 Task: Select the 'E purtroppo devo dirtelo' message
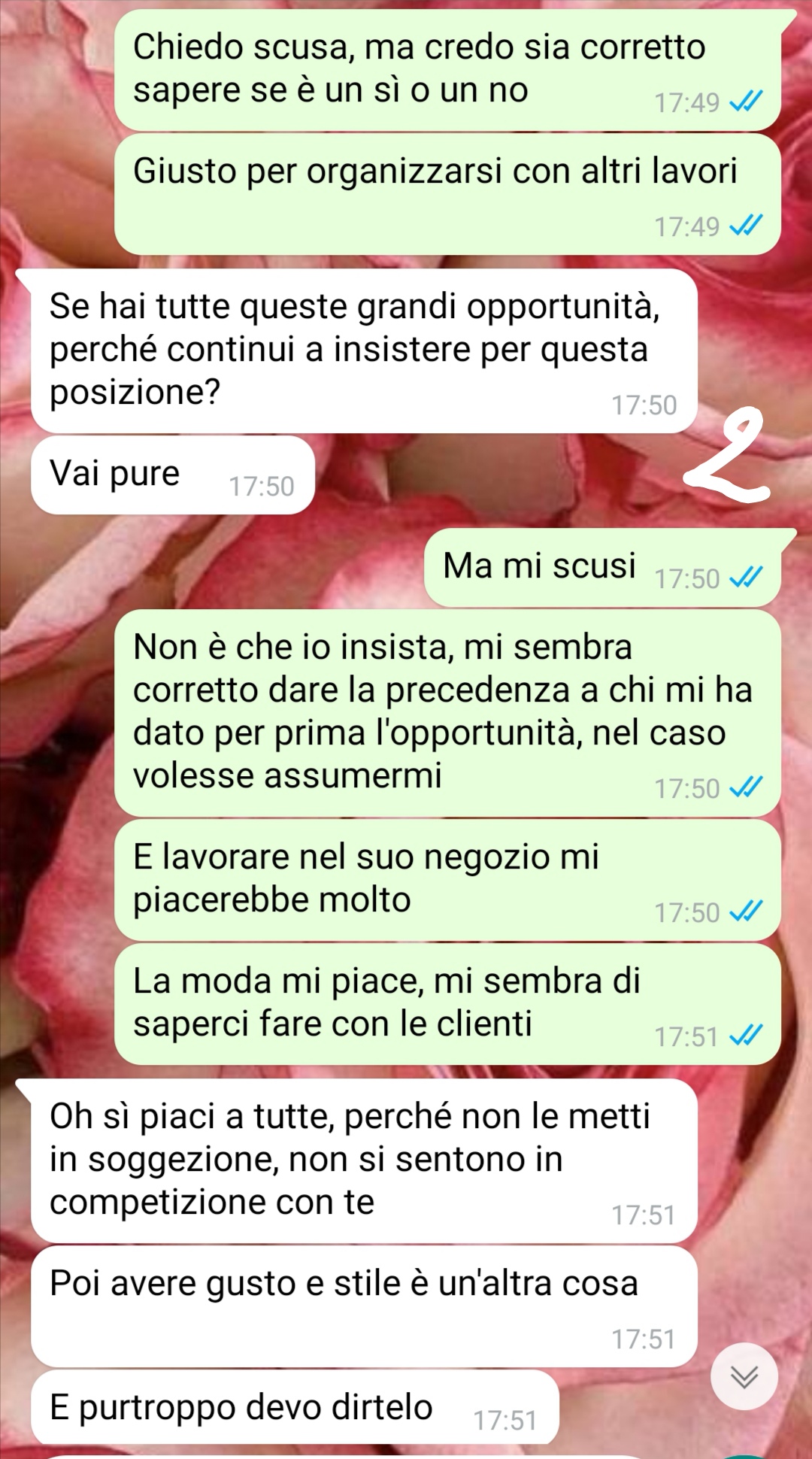click(x=295, y=1408)
